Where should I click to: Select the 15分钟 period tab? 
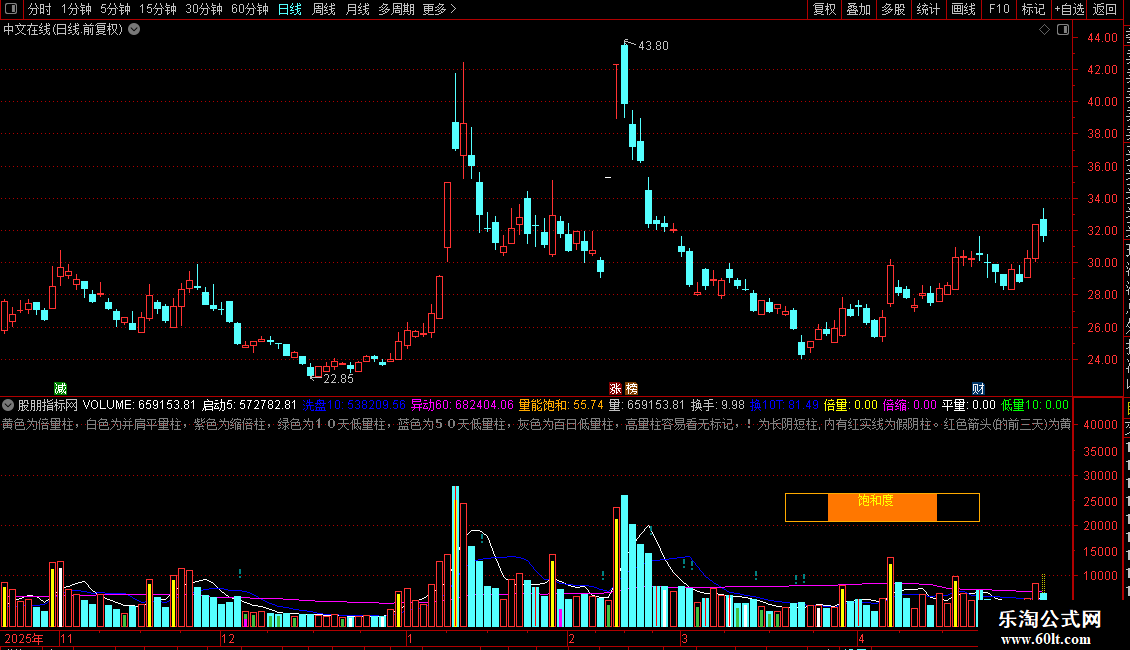158,9
